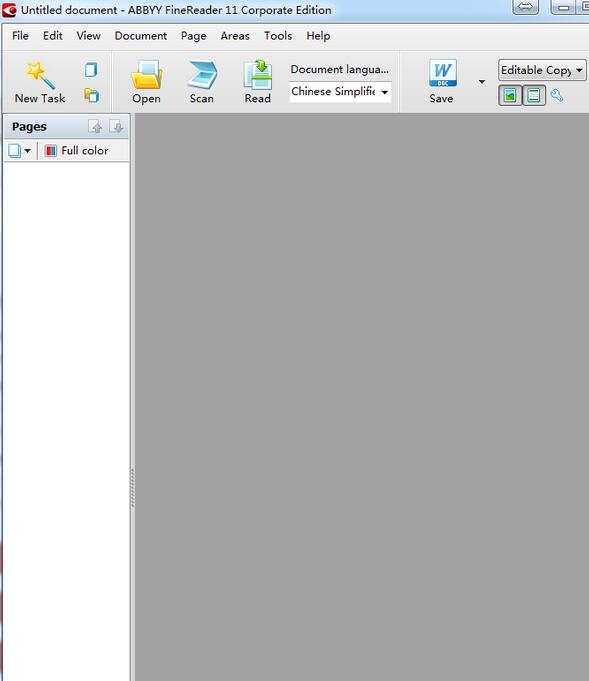The image size is (589, 681).
Task: Move page up arrow in Pages panel
Action: click(x=96, y=127)
